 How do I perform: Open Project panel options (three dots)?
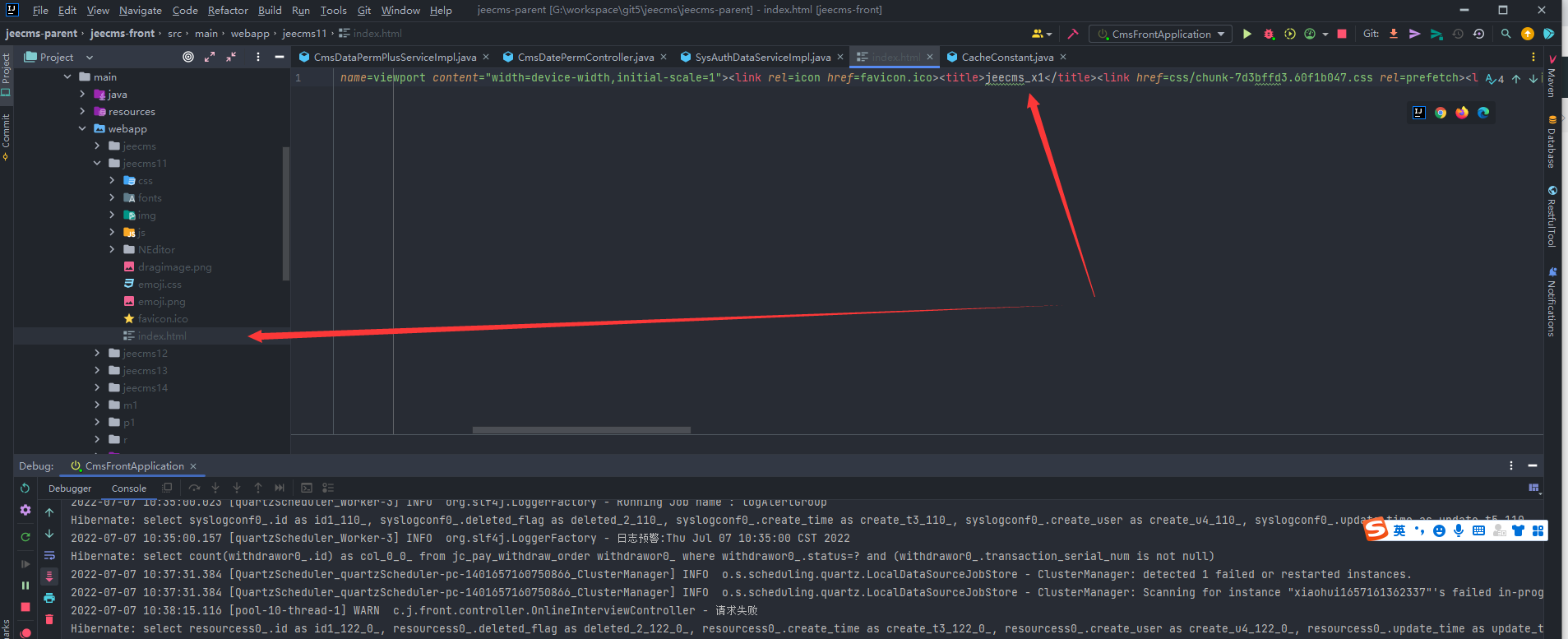coord(258,57)
